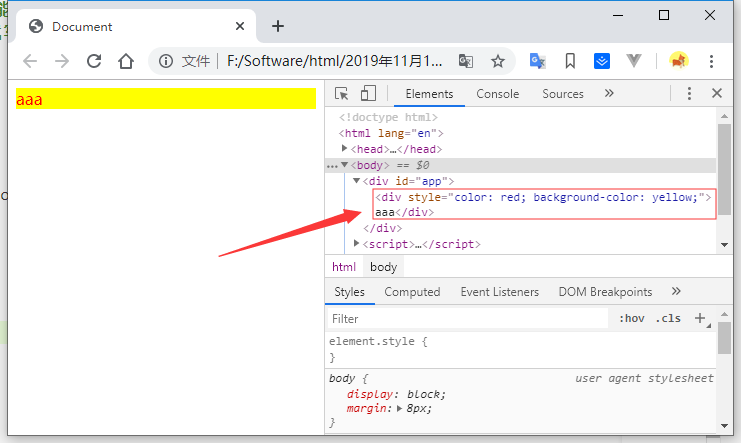
Task: Open a new browser tab
Action: [x=278, y=26]
